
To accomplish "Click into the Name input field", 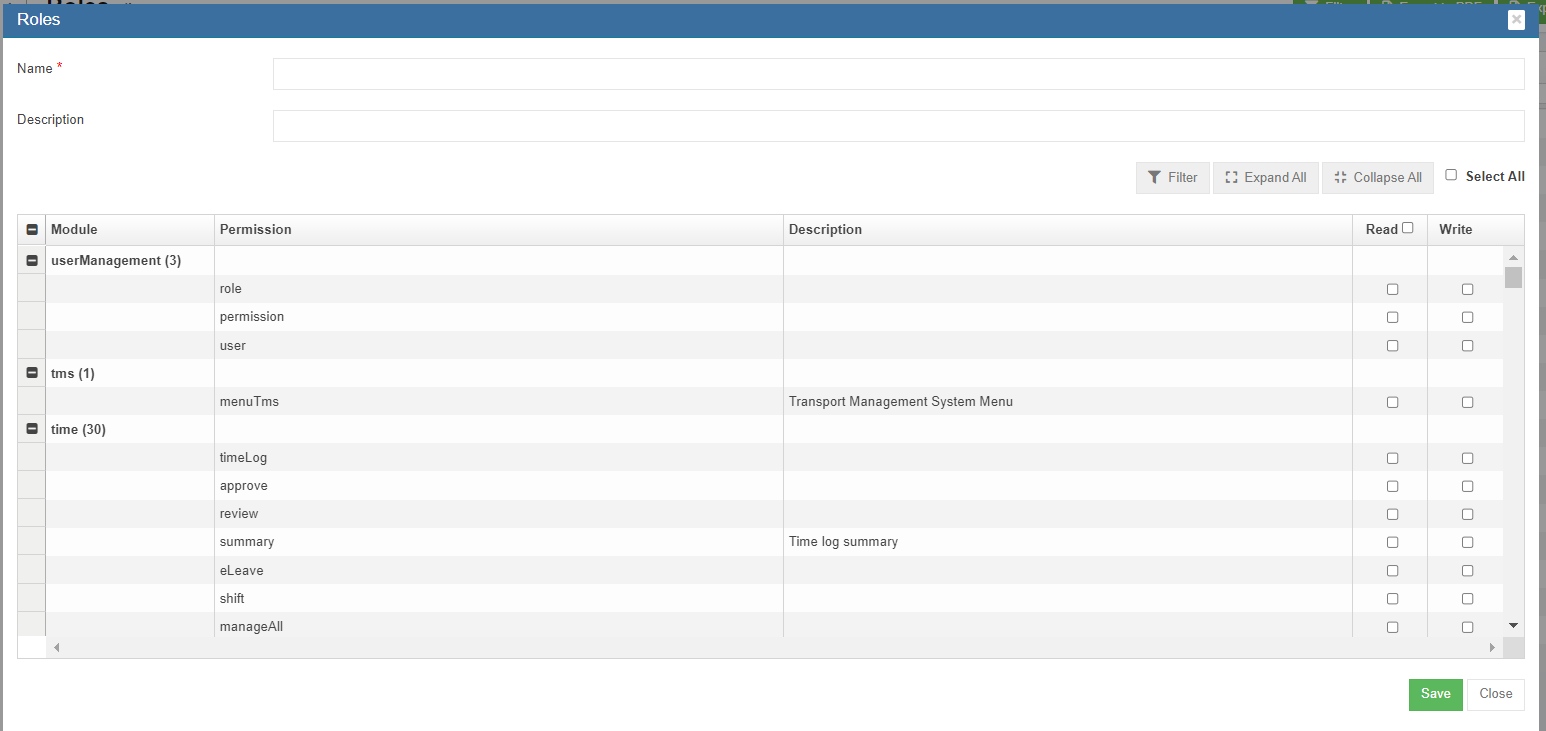I will point(898,74).
